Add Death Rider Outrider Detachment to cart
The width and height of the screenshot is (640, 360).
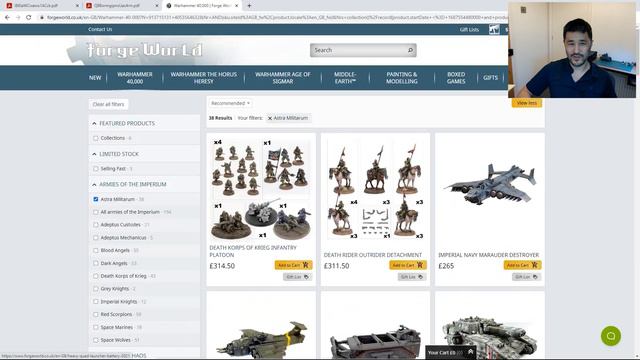pos(408,265)
